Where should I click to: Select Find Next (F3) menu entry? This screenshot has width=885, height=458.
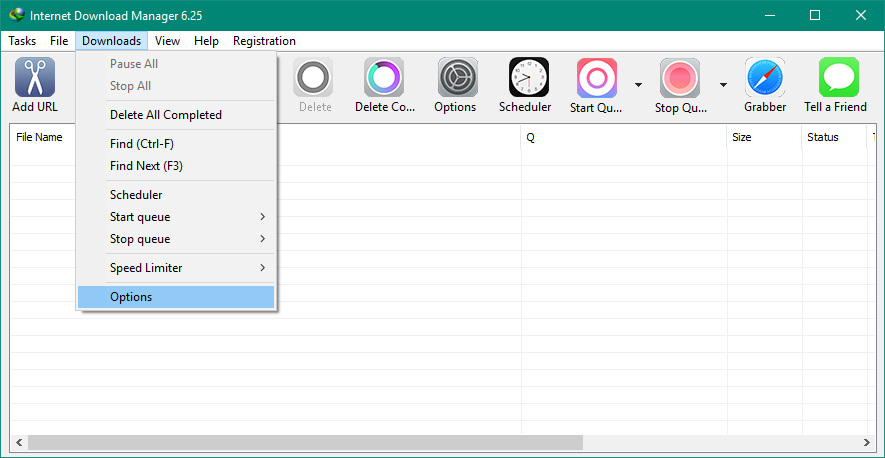click(x=176, y=166)
